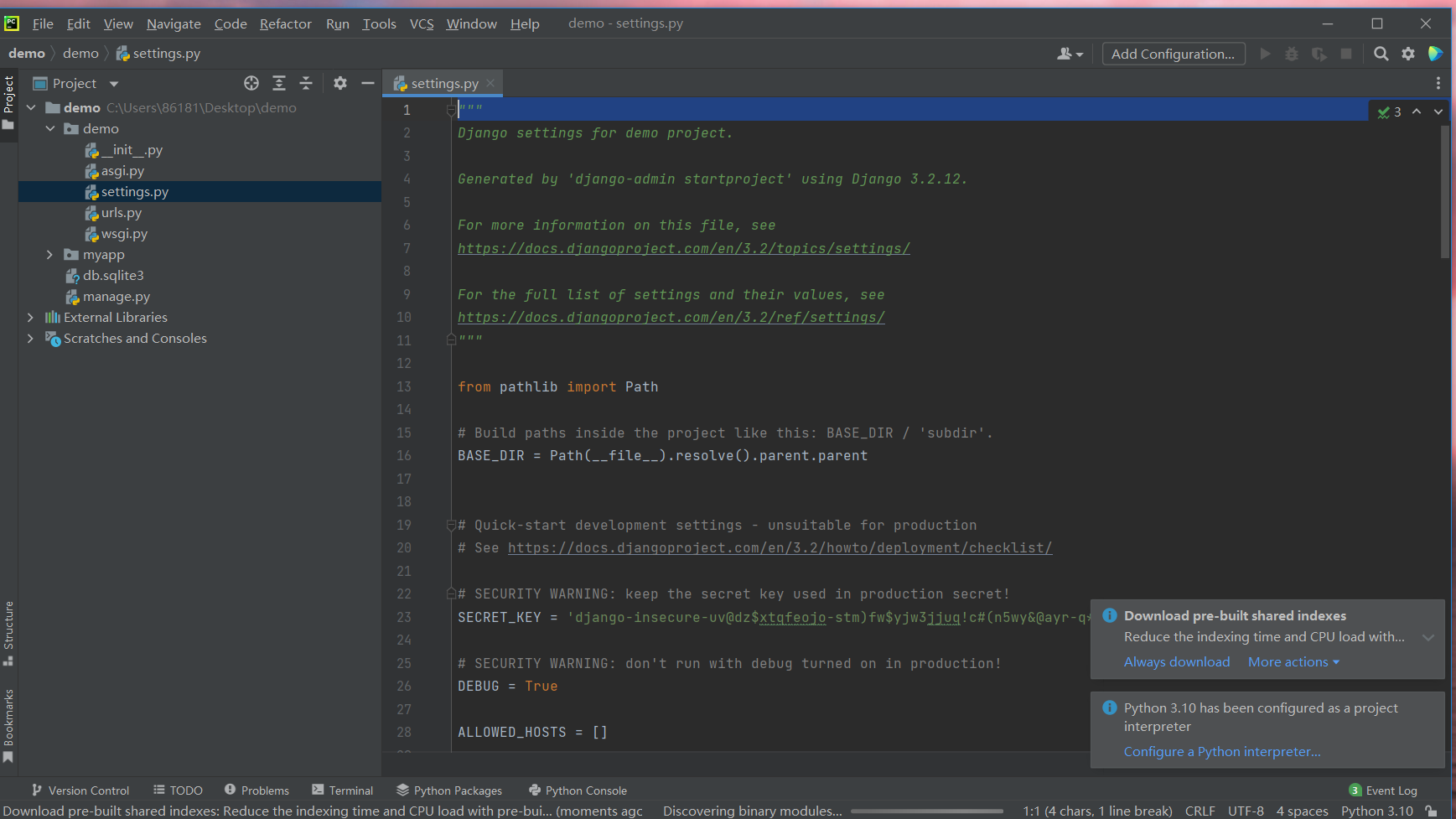Open Project panel options gear

[x=340, y=83]
